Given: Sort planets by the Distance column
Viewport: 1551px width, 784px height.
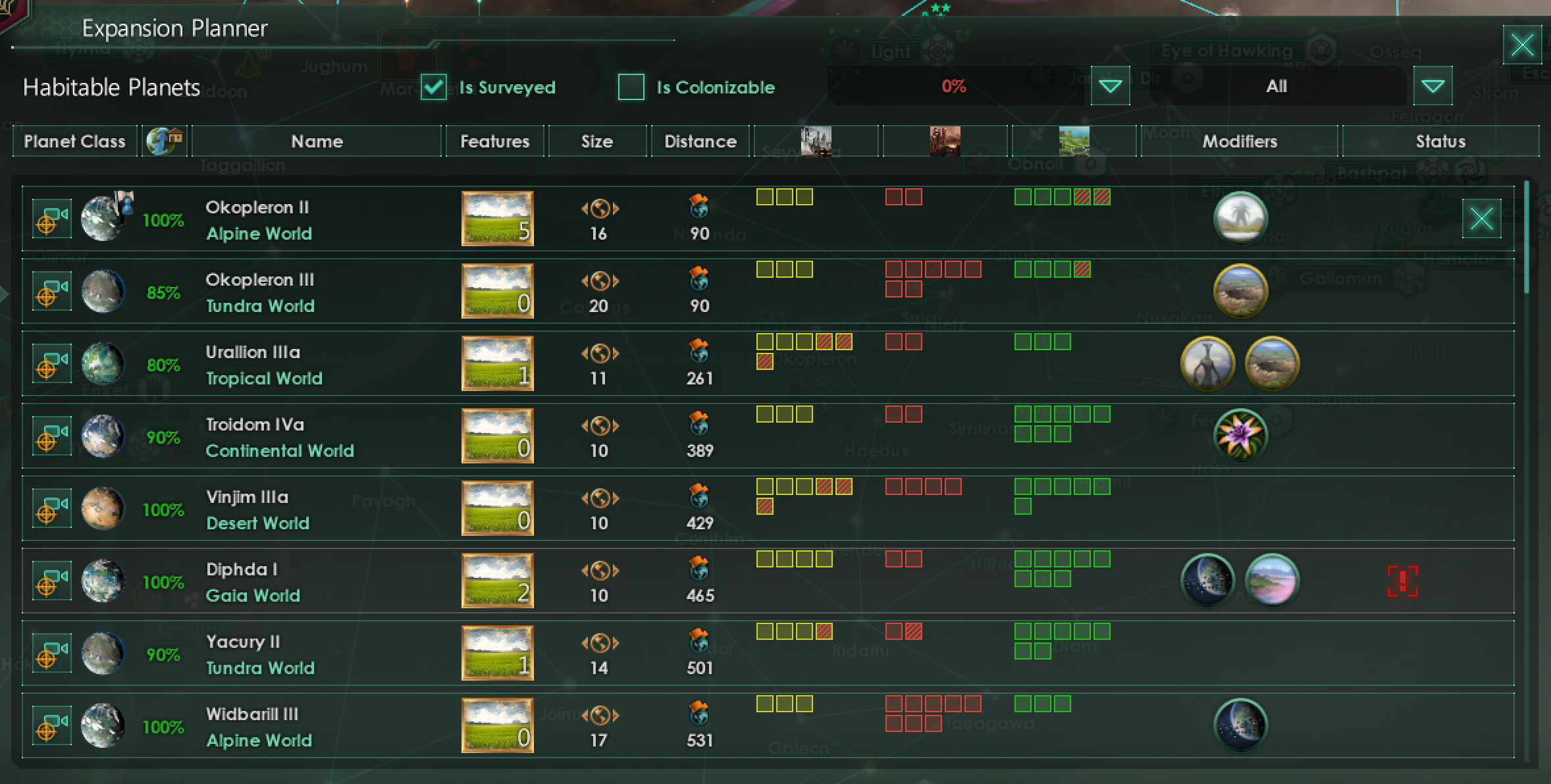Looking at the screenshot, I should click(700, 140).
